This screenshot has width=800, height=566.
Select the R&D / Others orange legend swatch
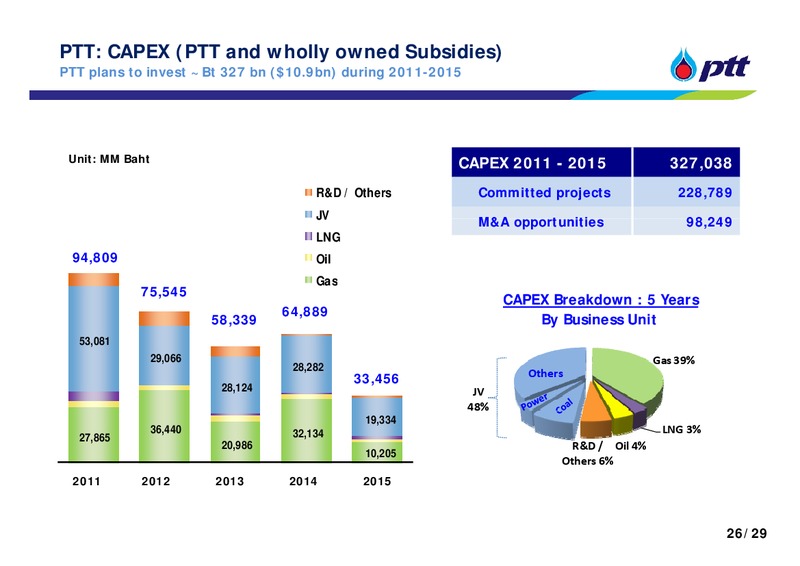click(x=308, y=192)
